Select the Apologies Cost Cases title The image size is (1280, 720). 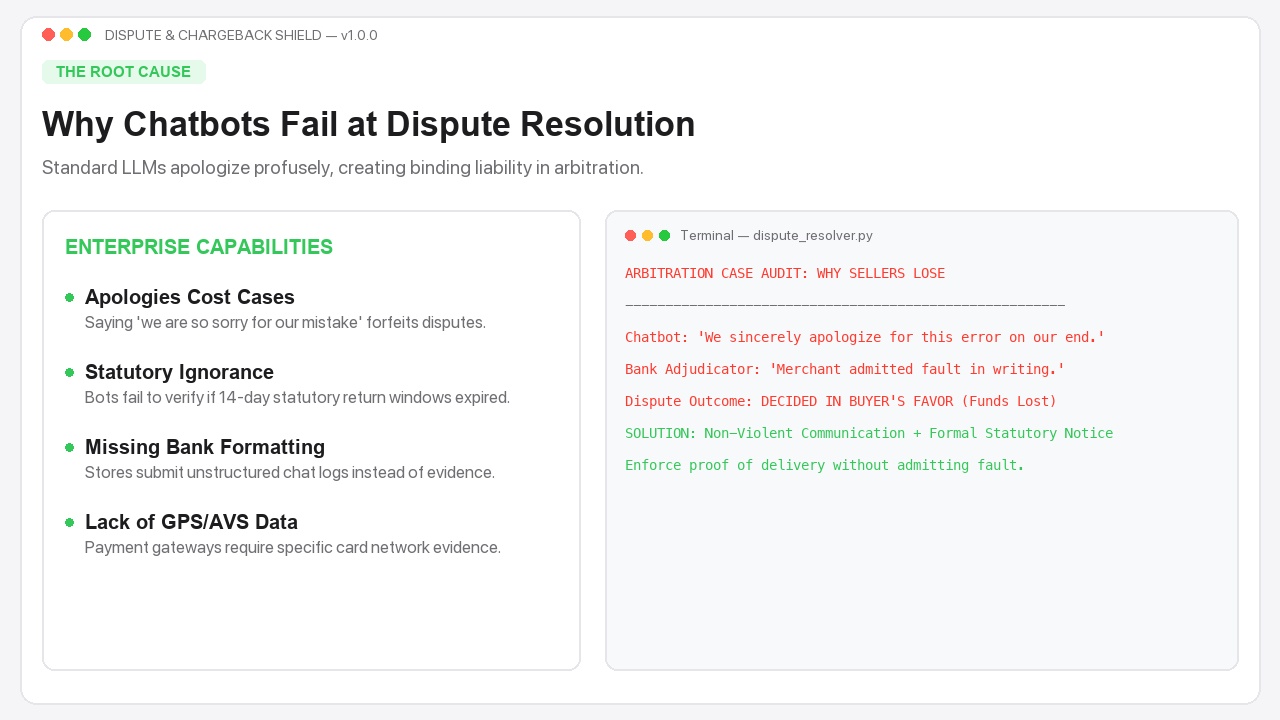[x=190, y=297]
